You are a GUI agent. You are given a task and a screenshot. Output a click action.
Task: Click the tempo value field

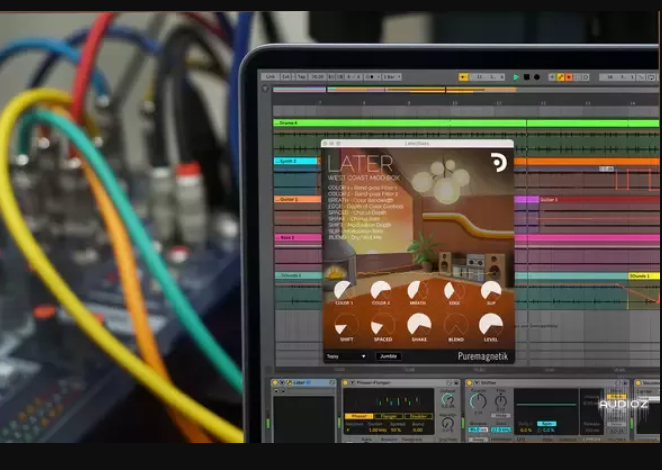click(x=317, y=77)
